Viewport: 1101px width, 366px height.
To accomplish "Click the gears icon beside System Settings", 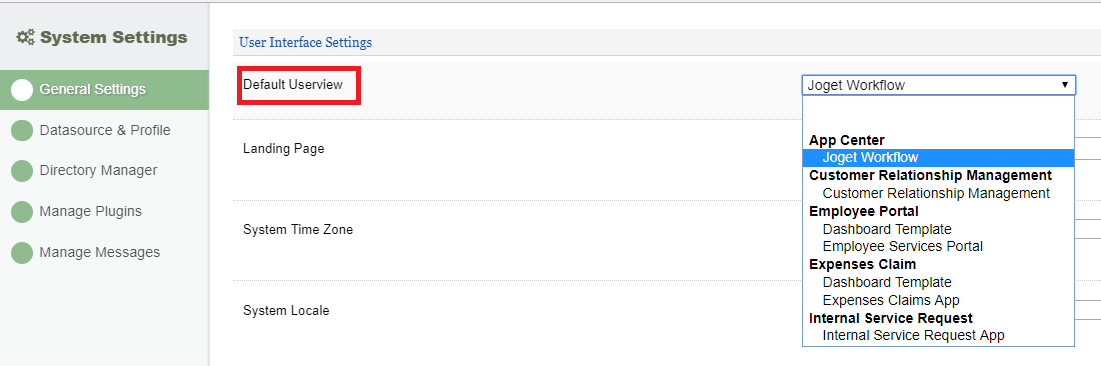I will click(x=26, y=37).
